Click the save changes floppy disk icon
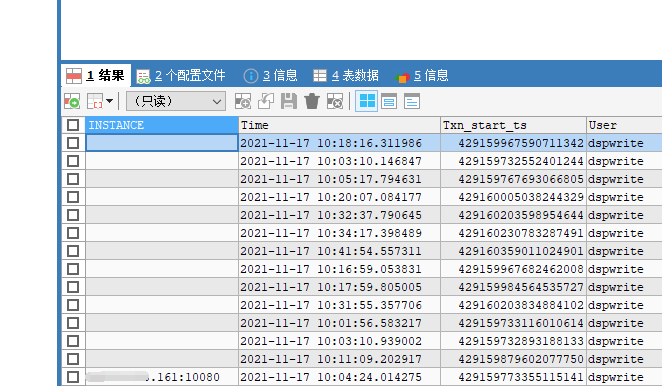Image resolution: width=662 pixels, height=386 pixels. [289, 101]
